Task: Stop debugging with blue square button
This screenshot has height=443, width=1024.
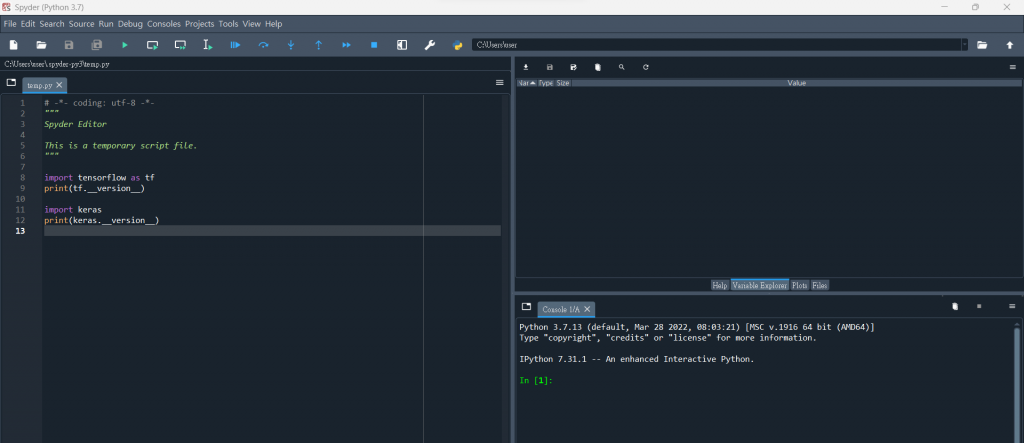Action: tap(374, 45)
